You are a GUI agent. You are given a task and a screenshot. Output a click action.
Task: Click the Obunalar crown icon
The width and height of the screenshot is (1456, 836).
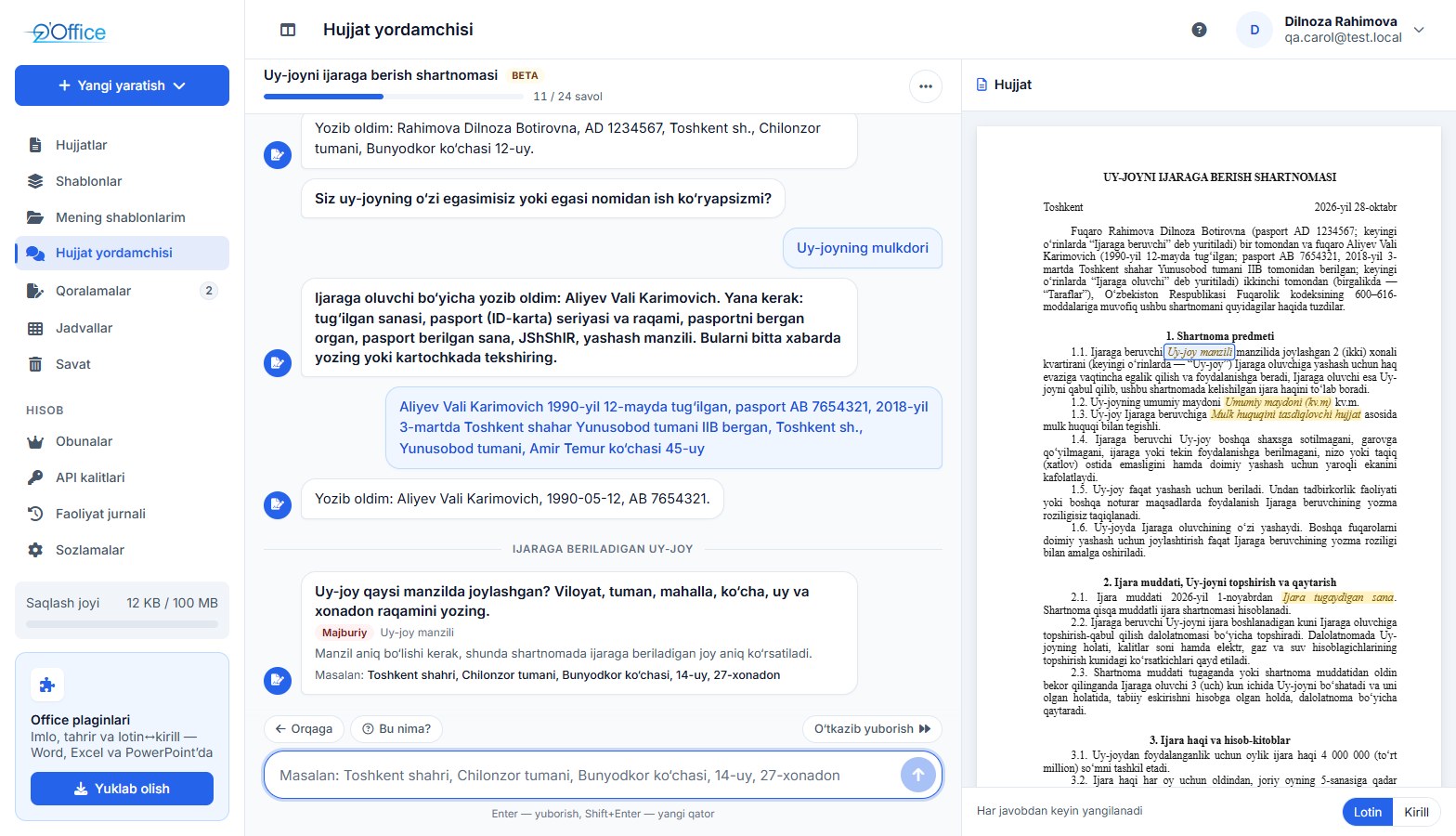point(35,441)
